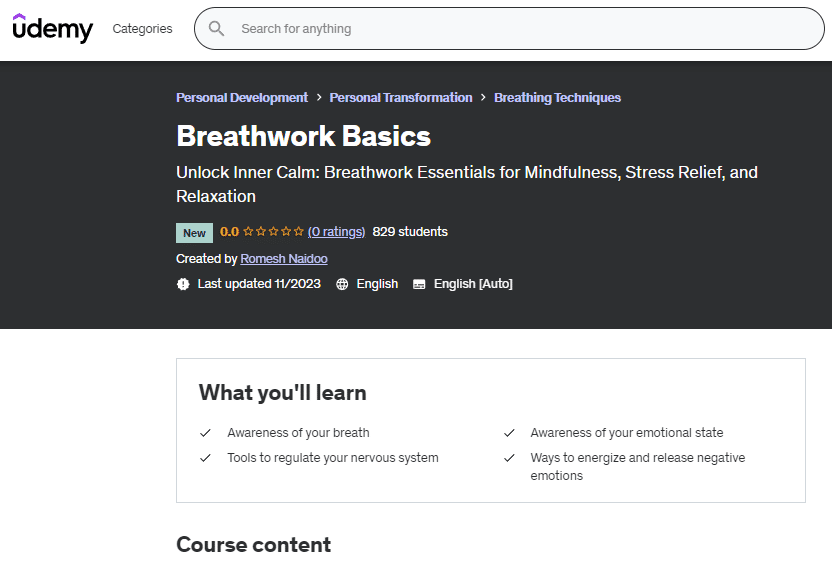Click breadcrumb chevron after Personal Transformation
Viewport: 832px width, 577px height.
coord(483,98)
